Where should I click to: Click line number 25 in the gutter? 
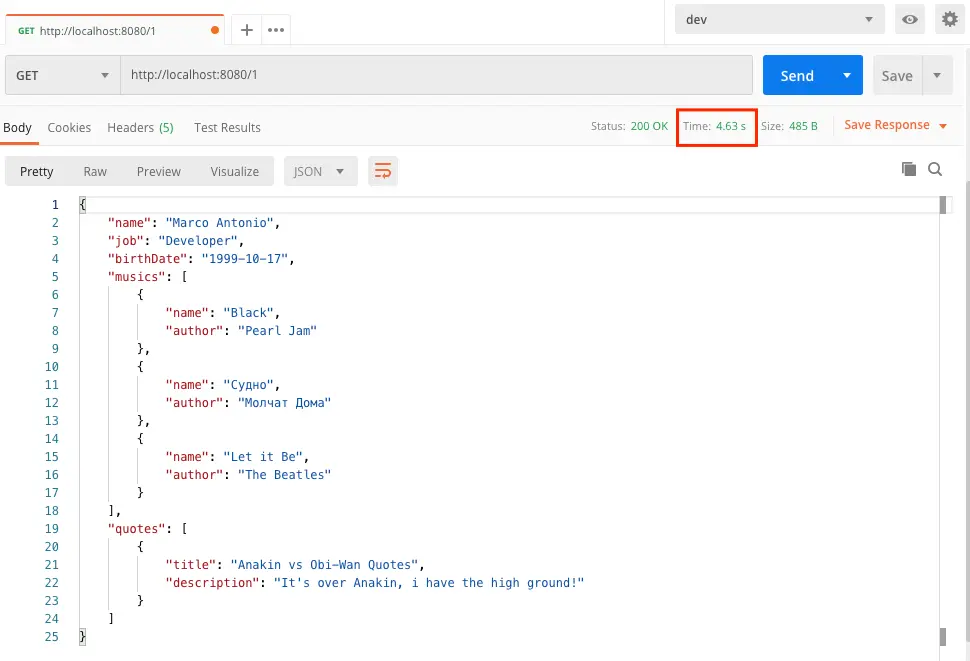[52, 637]
